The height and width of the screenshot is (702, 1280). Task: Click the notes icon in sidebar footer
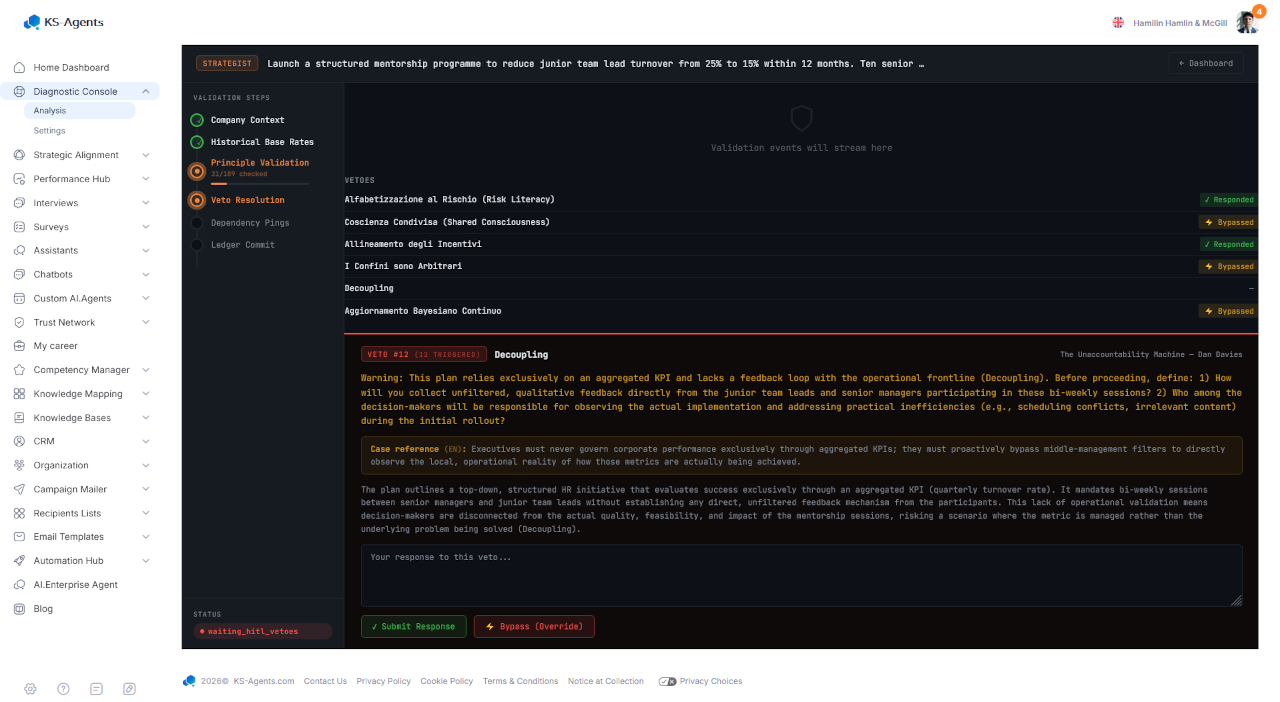pyautogui.click(x=96, y=689)
